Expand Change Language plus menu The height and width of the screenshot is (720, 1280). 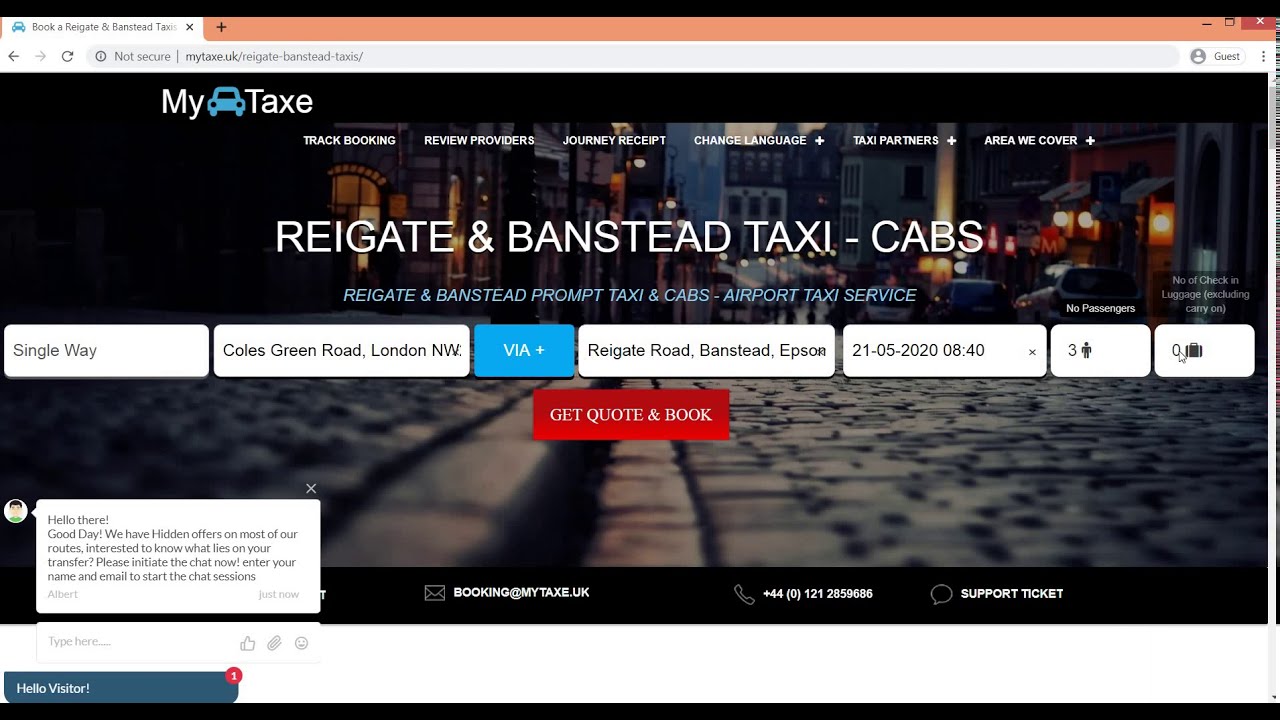819,141
